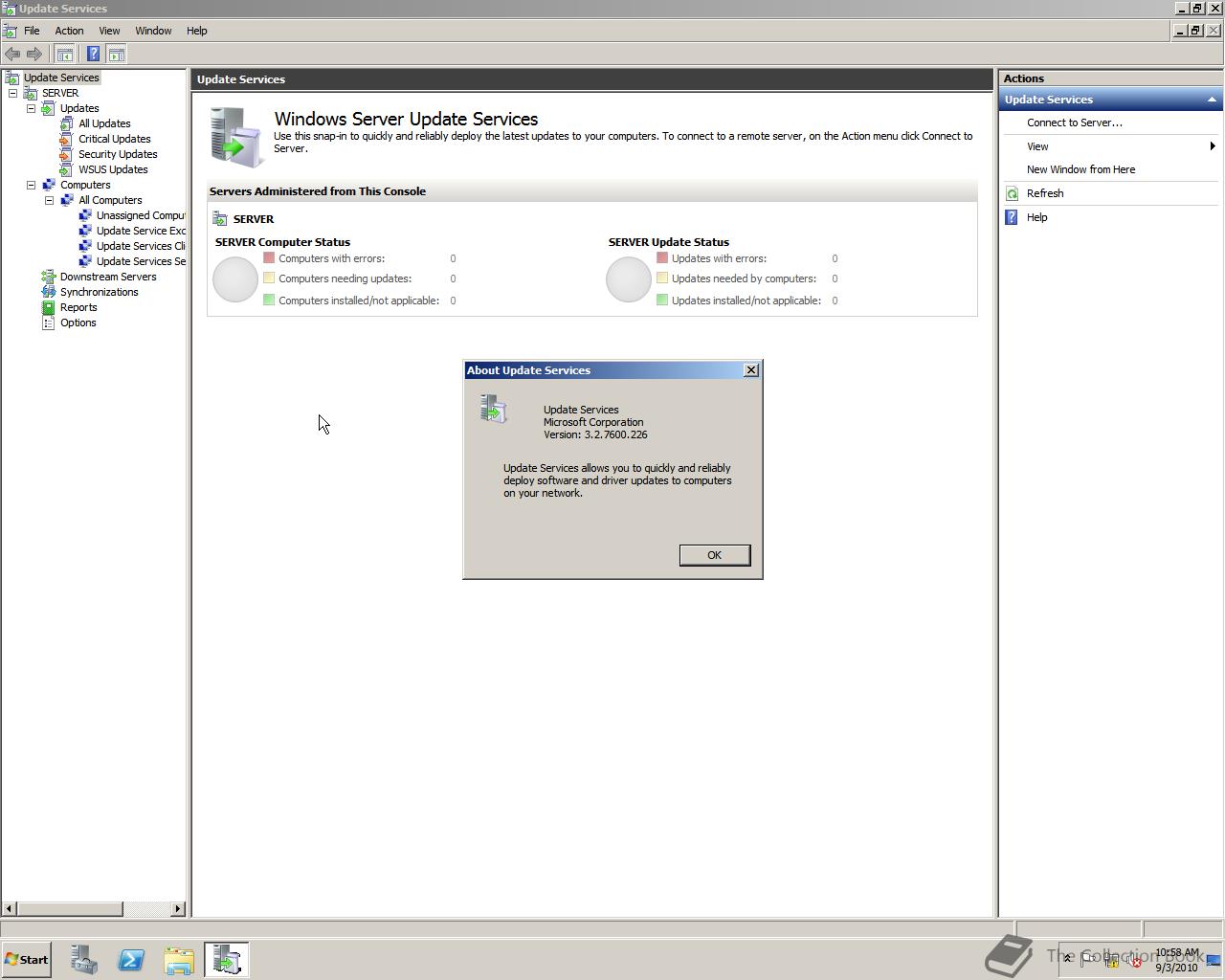Select the Security Updates node icon
The image size is (1225, 980).
[67, 154]
